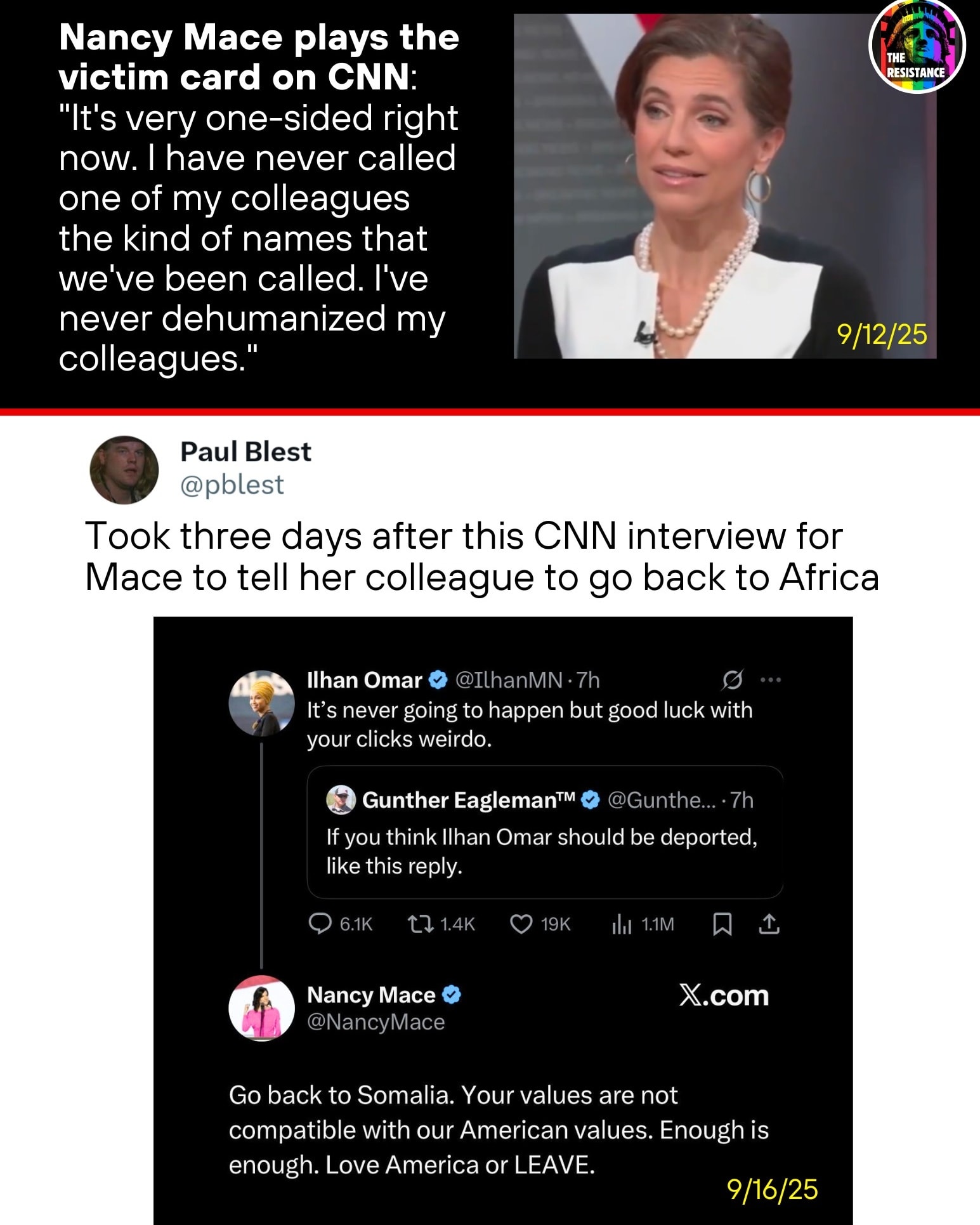This screenshot has height=1225, width=980.
Task: Like the tweet using the heart icon
Action: pyautogui.click(x=522, y=923)
